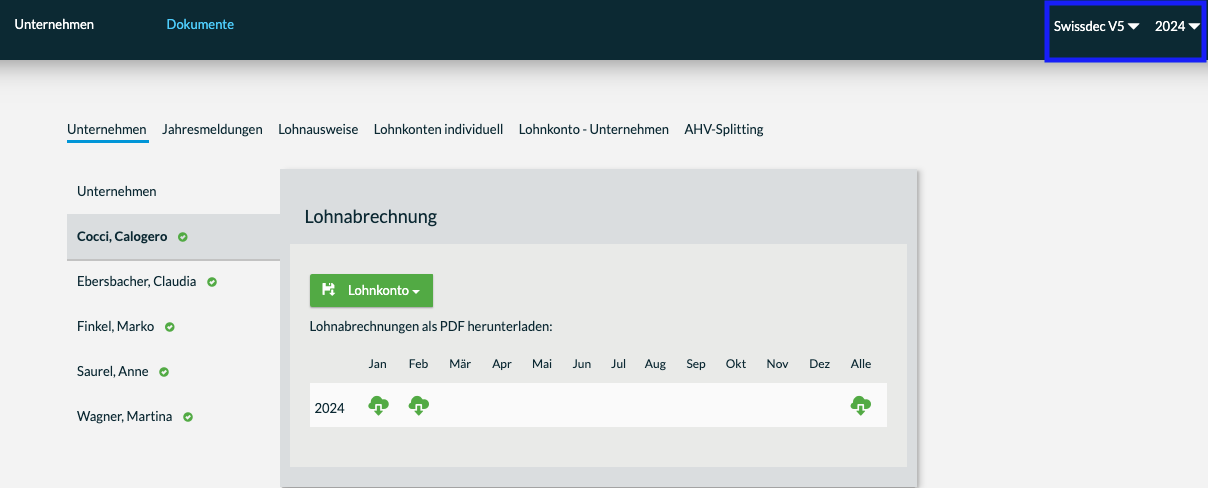
Task: Download the February 2024 payslip PDF
Action: click(x=419, y=406)
